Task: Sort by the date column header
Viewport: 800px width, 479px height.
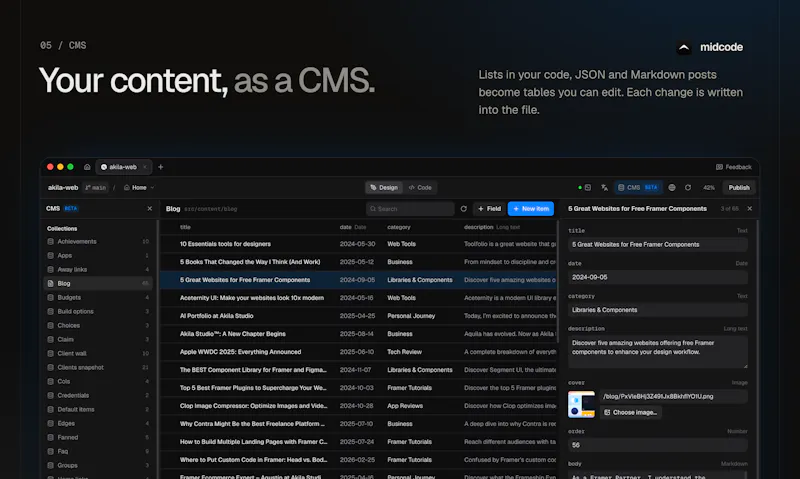Action: pyautogui.click(x=345, y=228)
